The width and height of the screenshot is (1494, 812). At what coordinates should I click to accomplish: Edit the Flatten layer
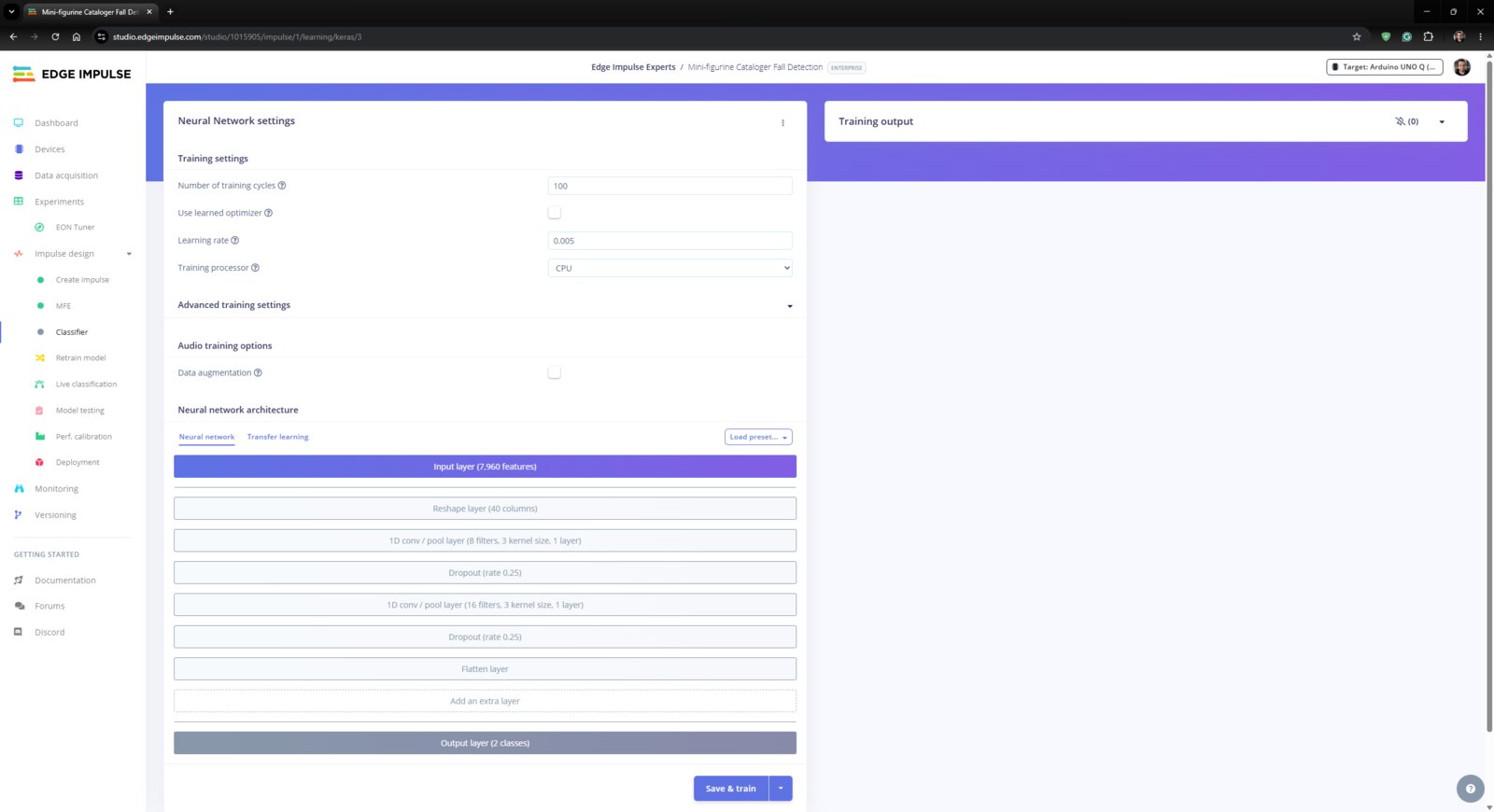pyautogui.click(x=485, y=669)
